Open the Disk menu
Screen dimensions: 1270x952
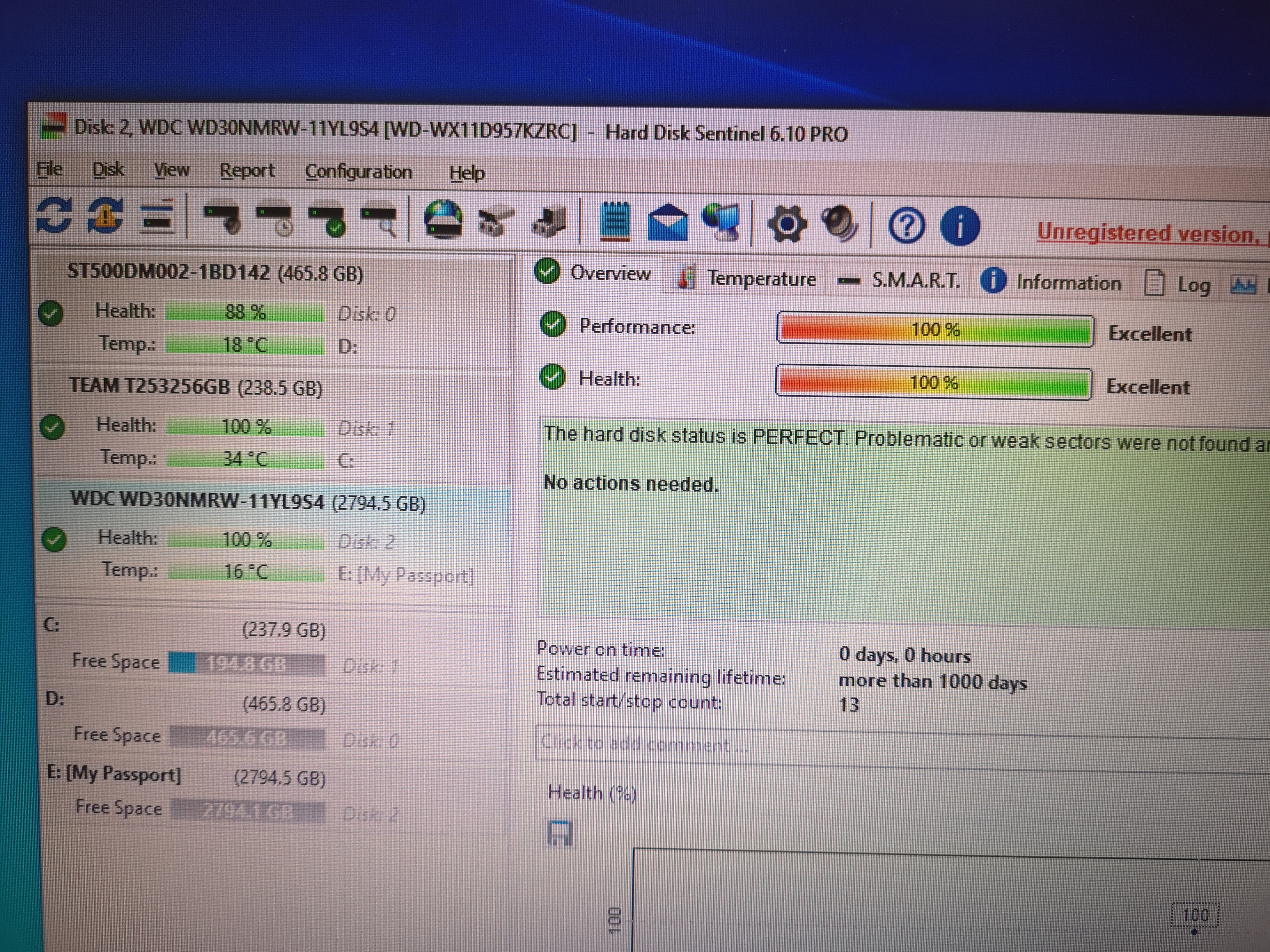click(108, 170)
